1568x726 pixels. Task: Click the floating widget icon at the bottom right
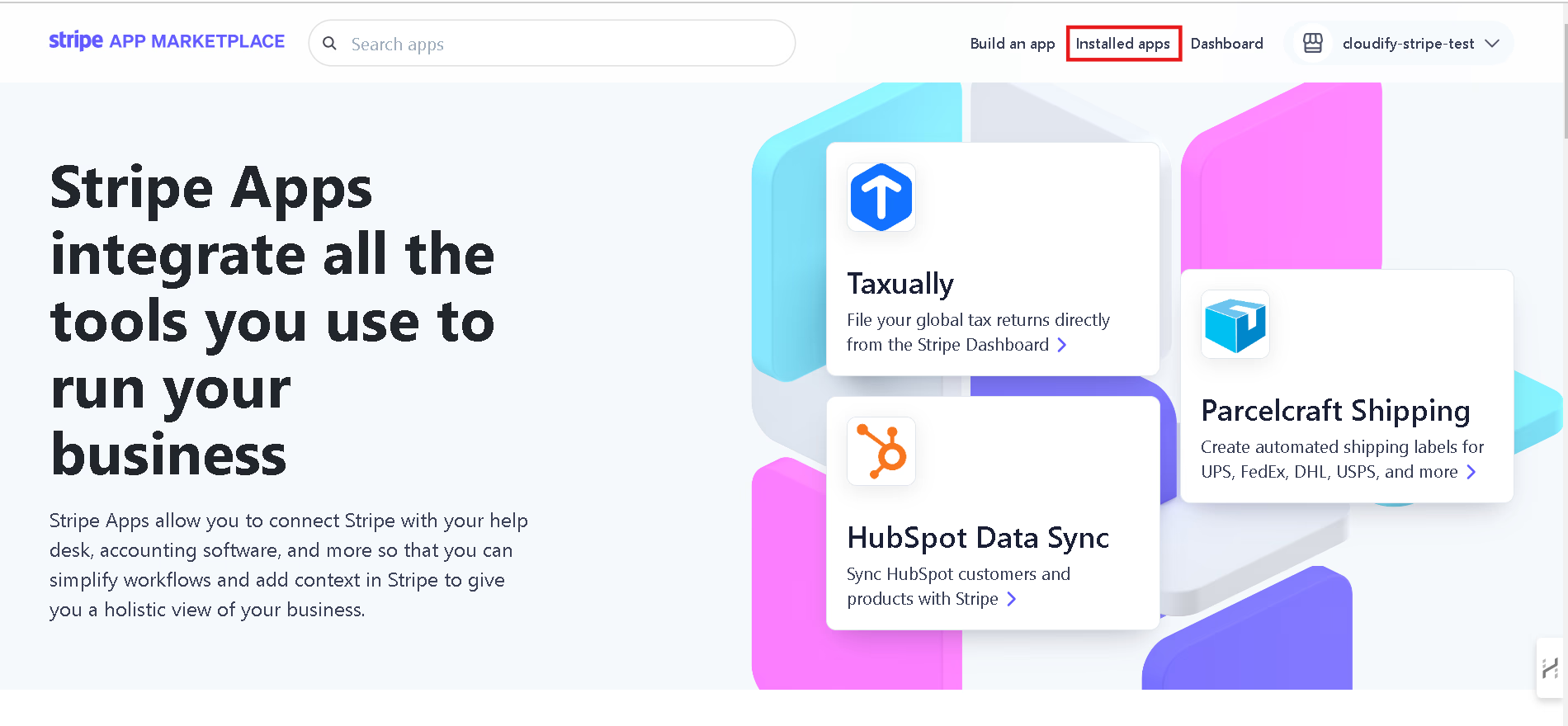point(1550,668)
